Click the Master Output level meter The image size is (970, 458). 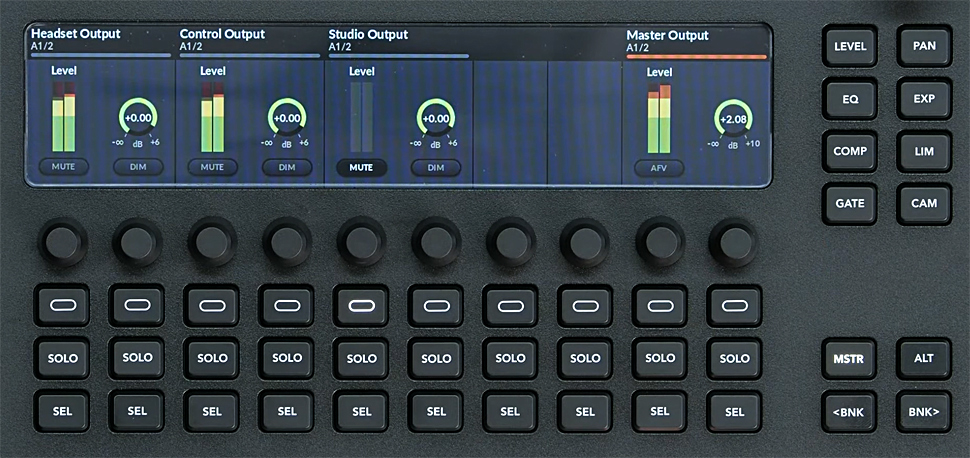tap(659, 119)
